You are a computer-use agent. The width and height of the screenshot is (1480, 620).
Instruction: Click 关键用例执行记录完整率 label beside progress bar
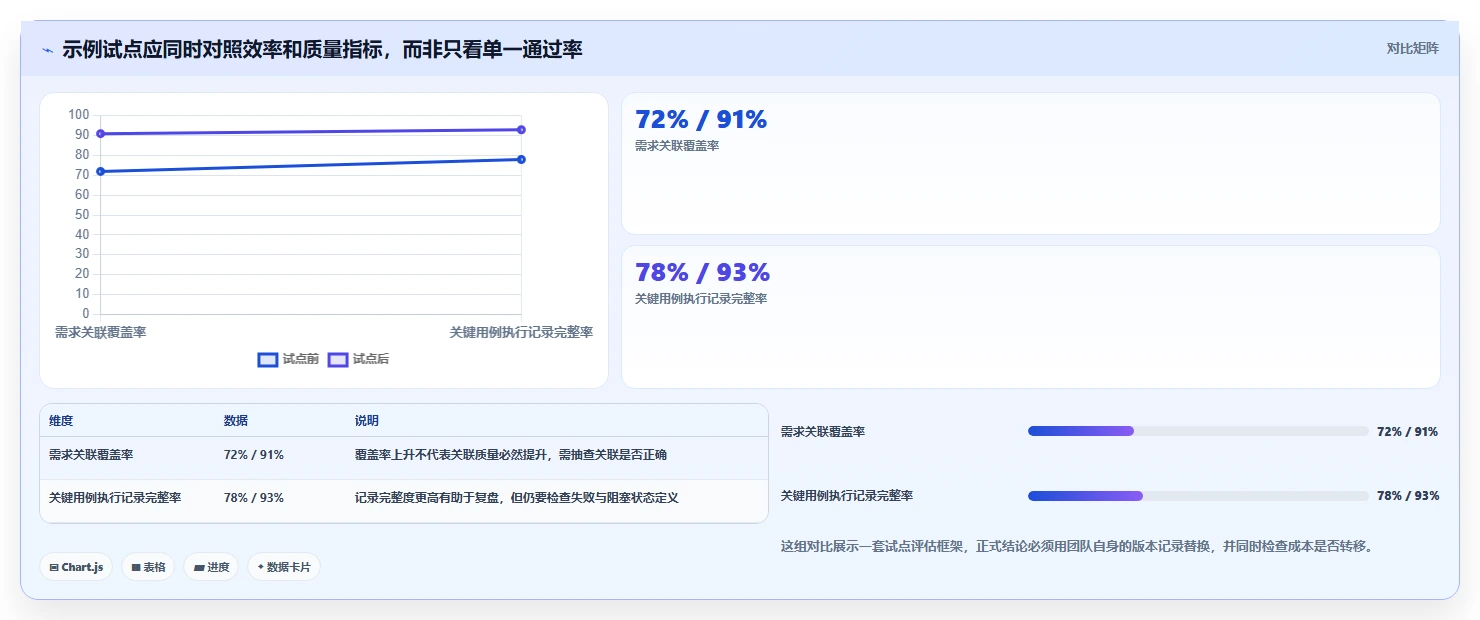pos(847,496)
